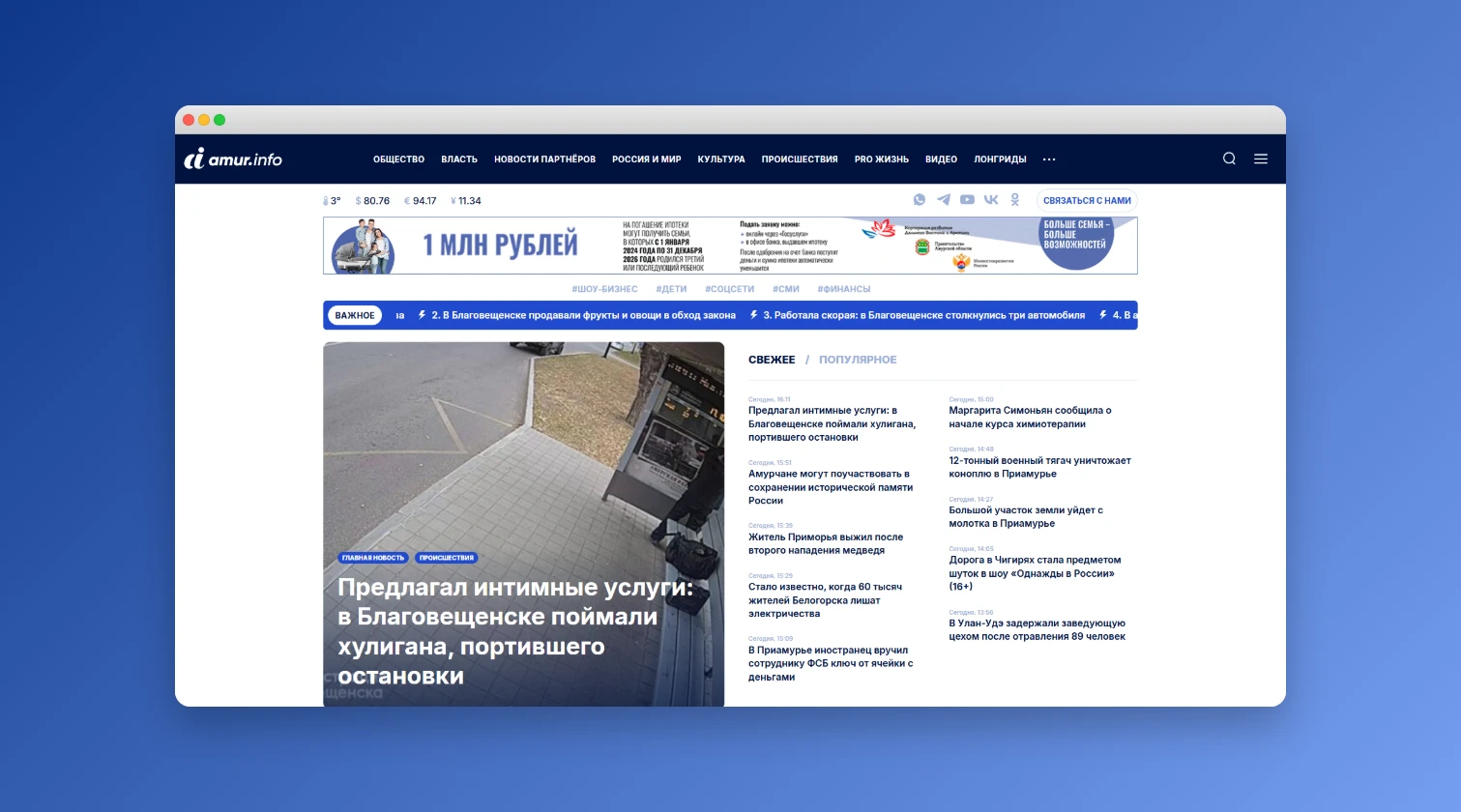Expand the ВАЖНОЕ news ticker pill
The height and width of the screenshot is (812, 1461).
(354, 315)
